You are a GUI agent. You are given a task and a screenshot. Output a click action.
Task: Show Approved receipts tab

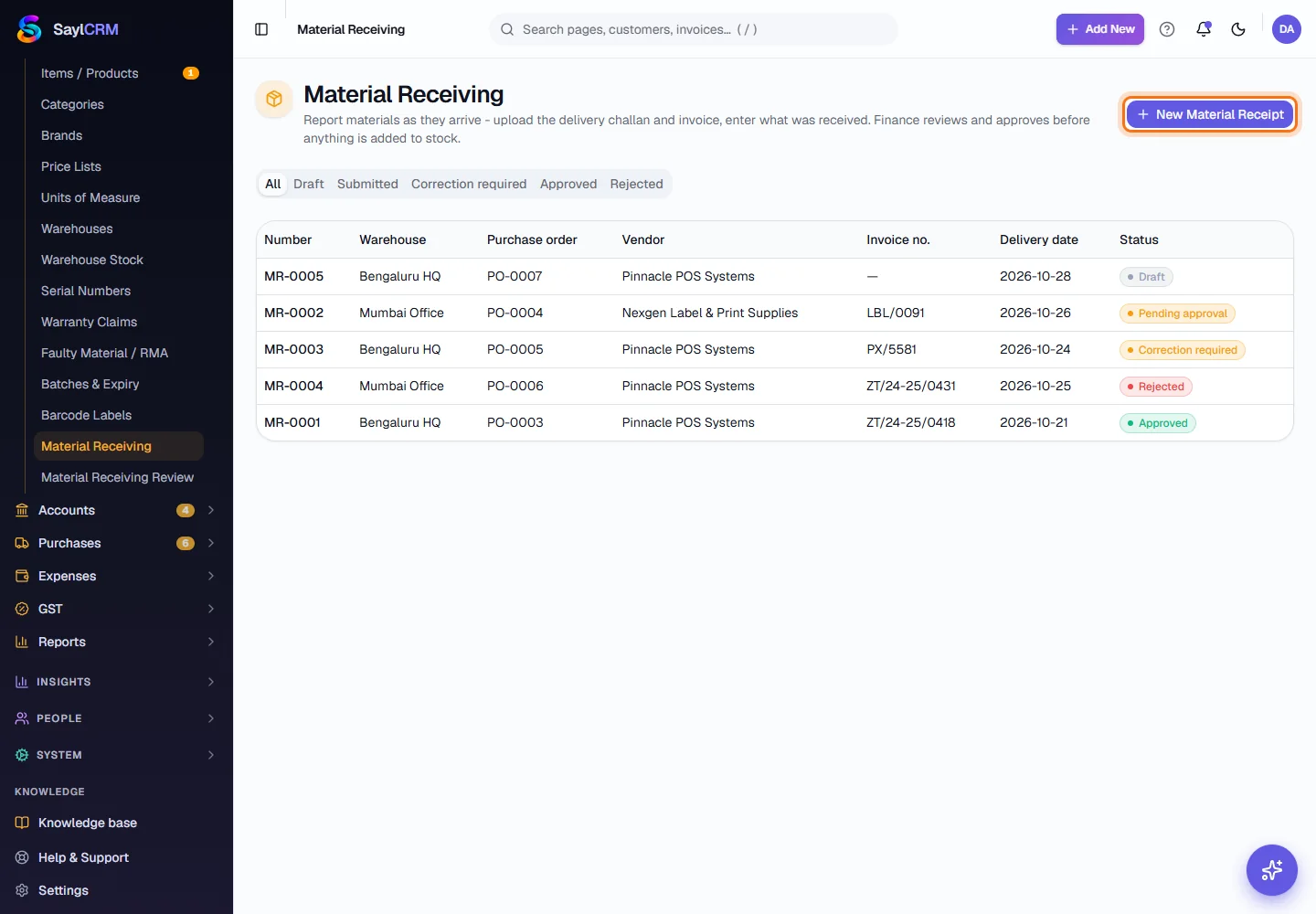click(568, 184)
